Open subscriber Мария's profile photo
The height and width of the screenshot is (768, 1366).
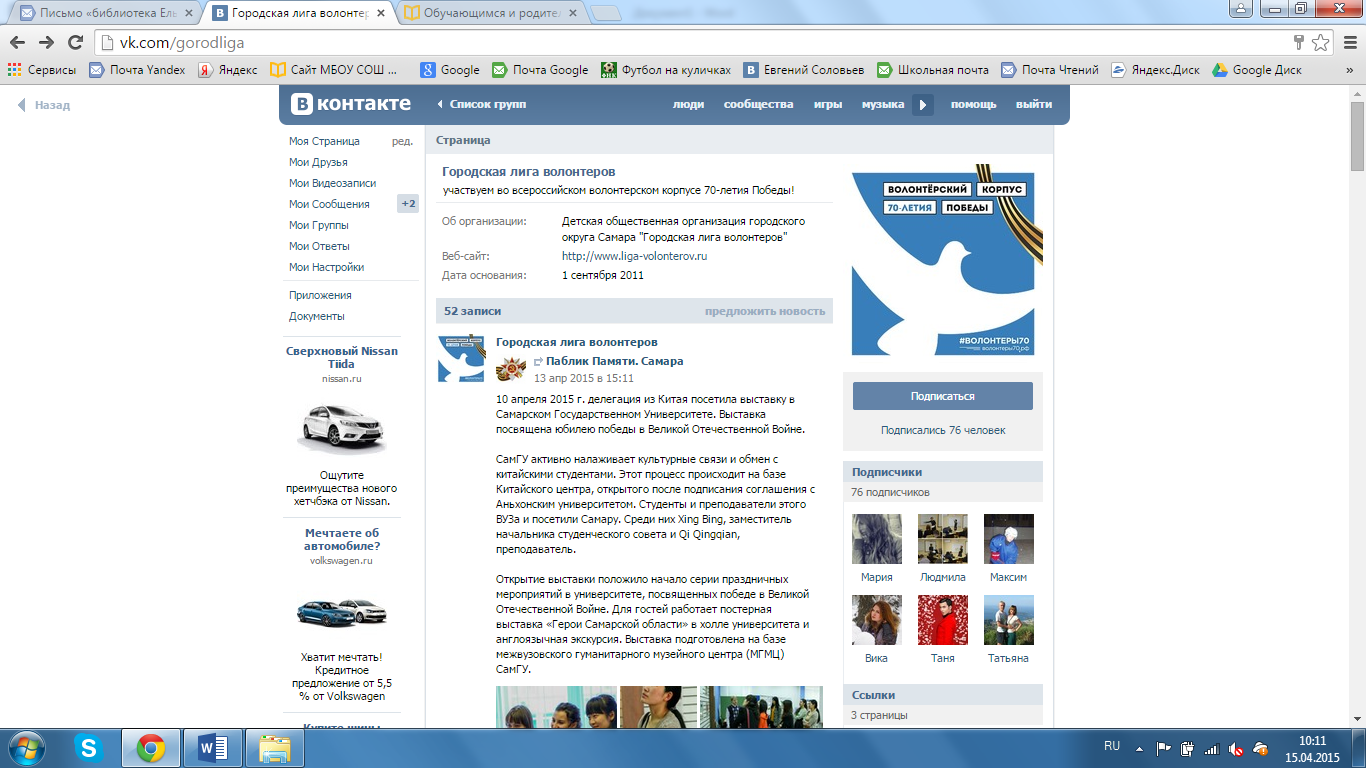(877, 539)
